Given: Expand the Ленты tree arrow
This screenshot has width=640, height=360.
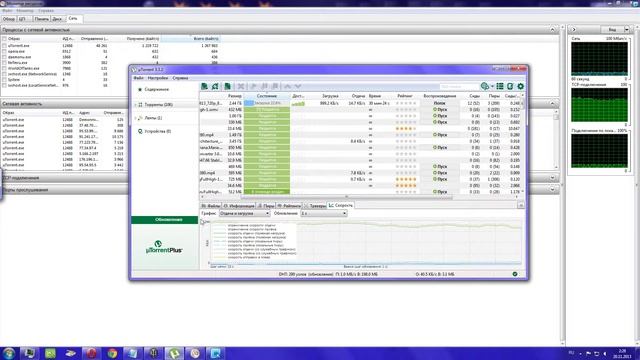Looking at the screenshot, I should (x=135, y=118).
